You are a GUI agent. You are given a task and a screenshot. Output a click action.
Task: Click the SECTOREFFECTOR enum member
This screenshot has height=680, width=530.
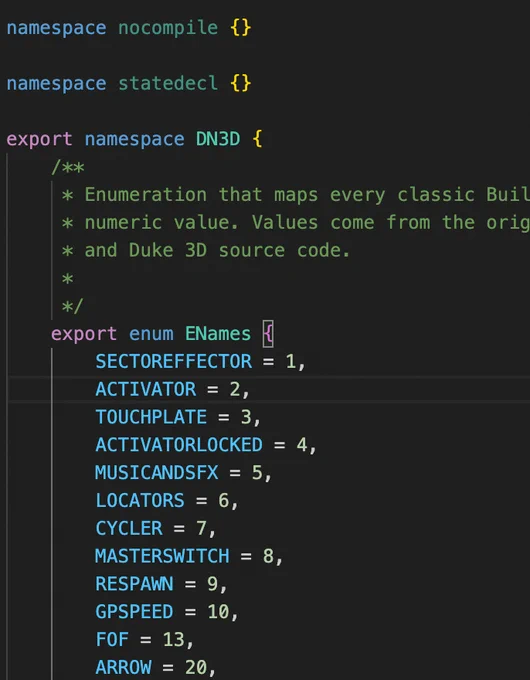tap(173, 362)
